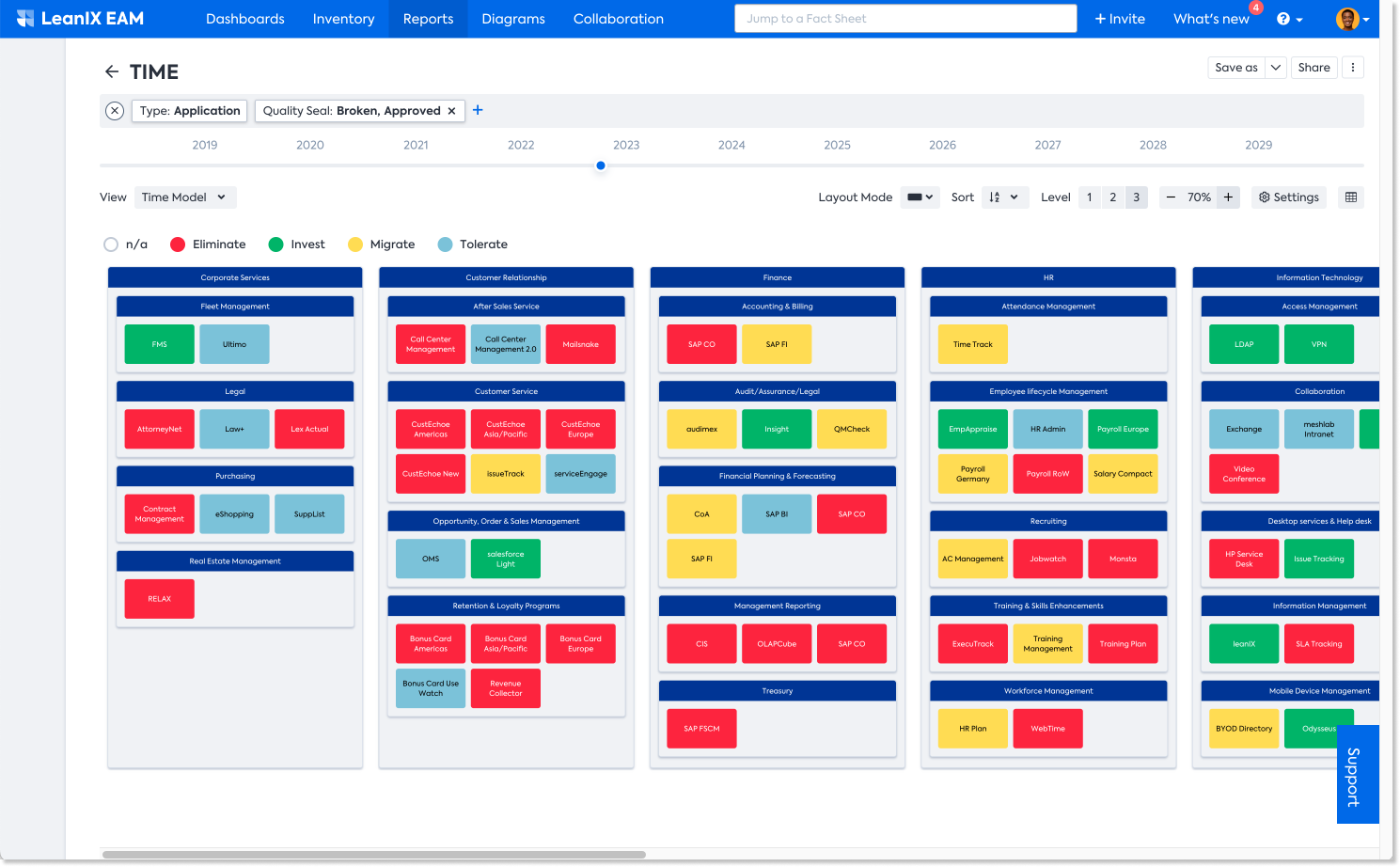Click the timeline slider handle

tap(601, 166)
